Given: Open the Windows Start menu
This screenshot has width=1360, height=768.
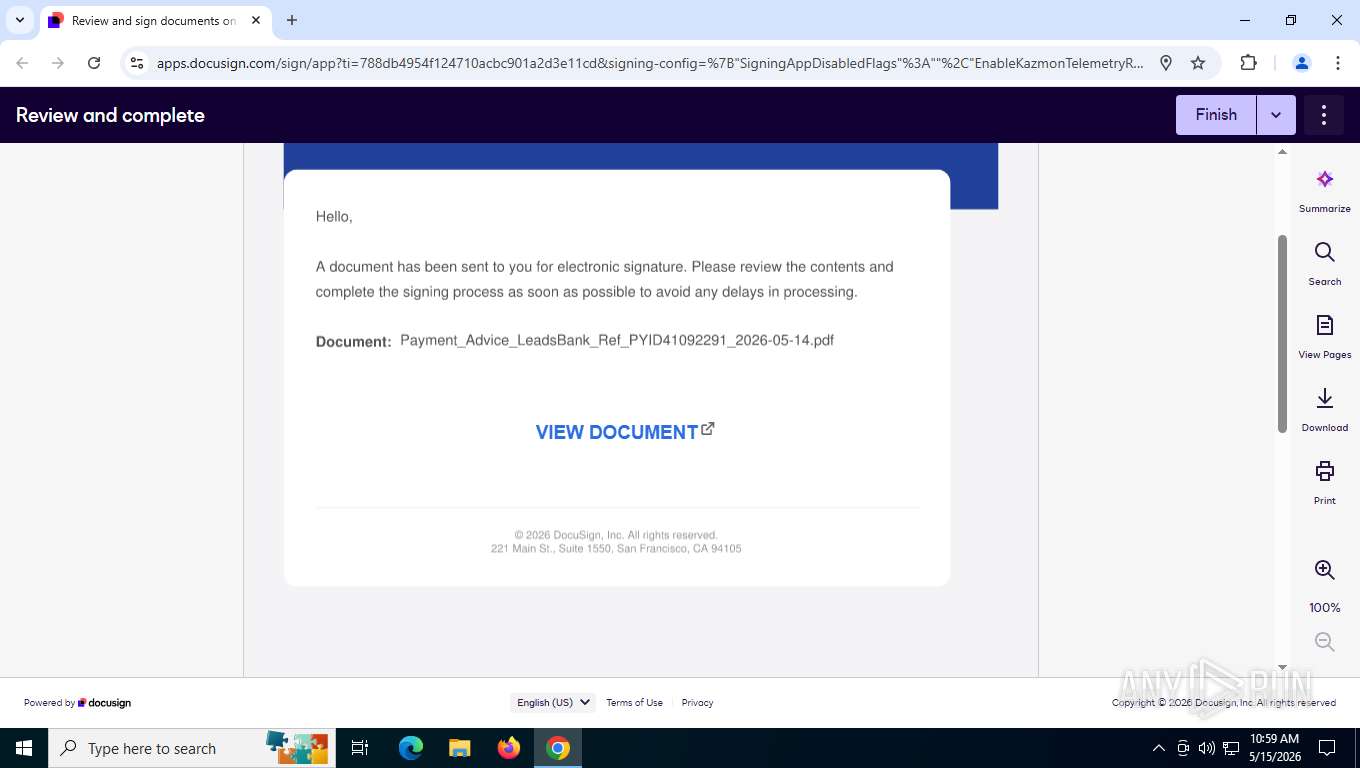Looking at the screenshot, I should point(23,748).
